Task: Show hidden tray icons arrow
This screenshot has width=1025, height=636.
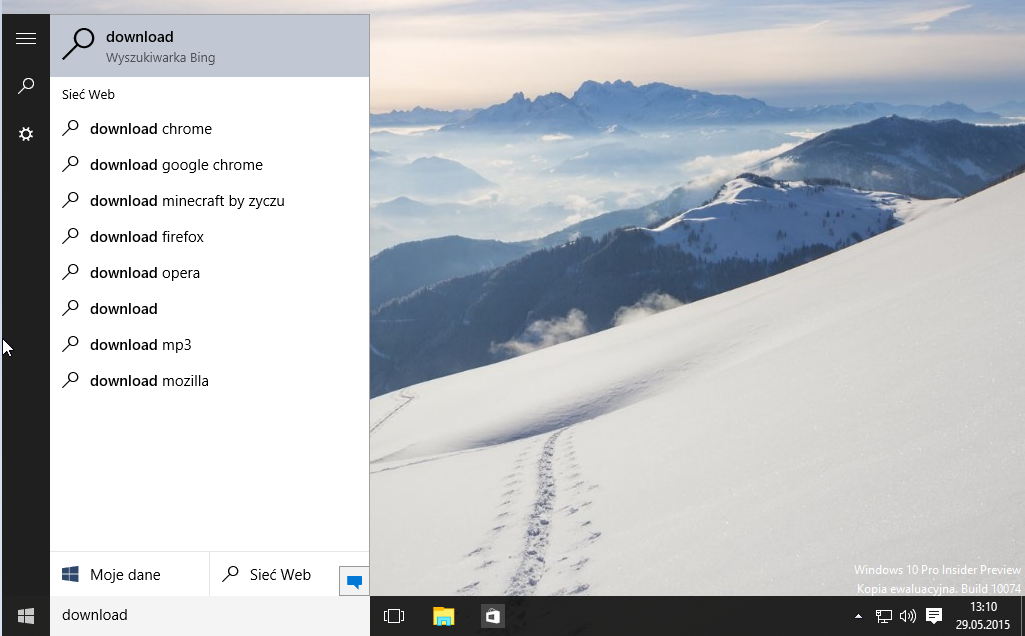Action: 858,616
